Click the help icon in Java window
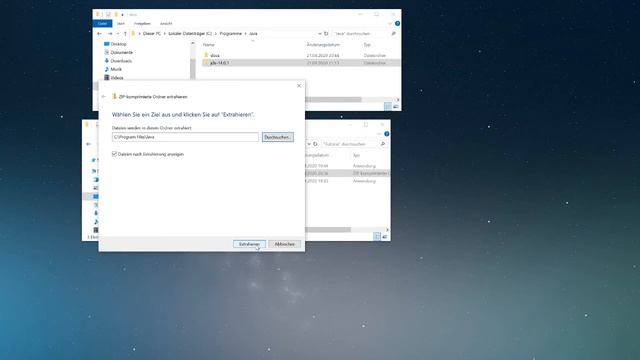The width and height of the screenshot is (640, 360). pos(397,24)
